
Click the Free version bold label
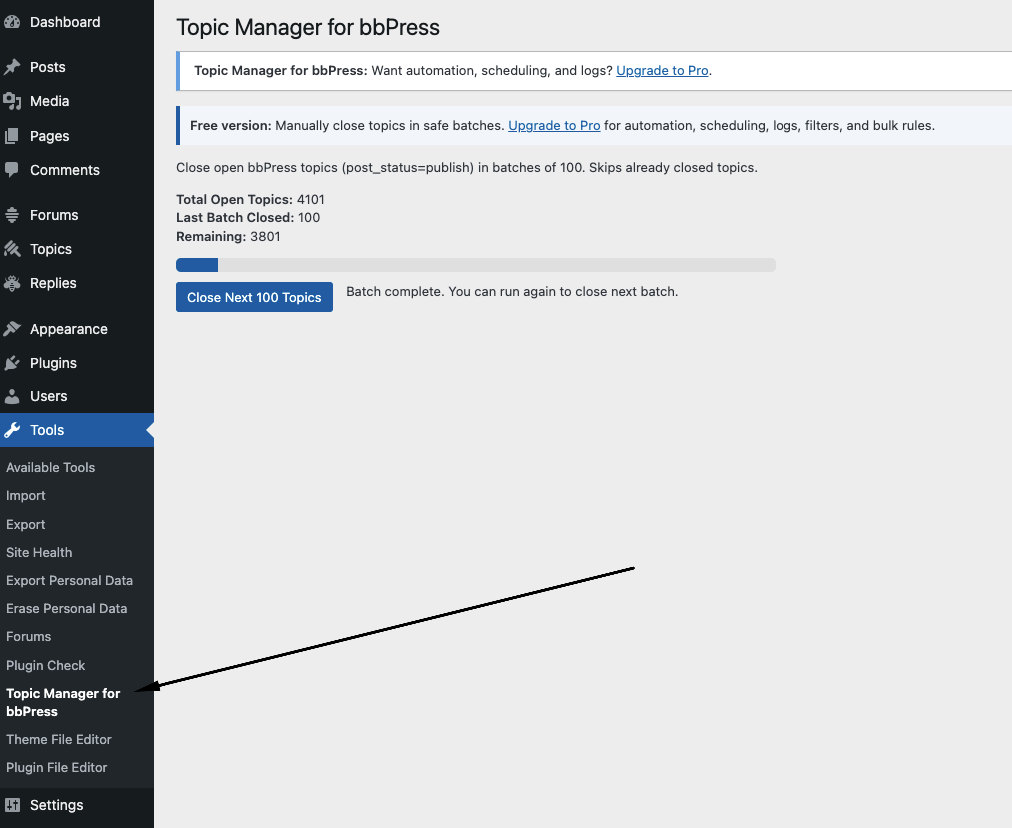(x=230, y=125)
